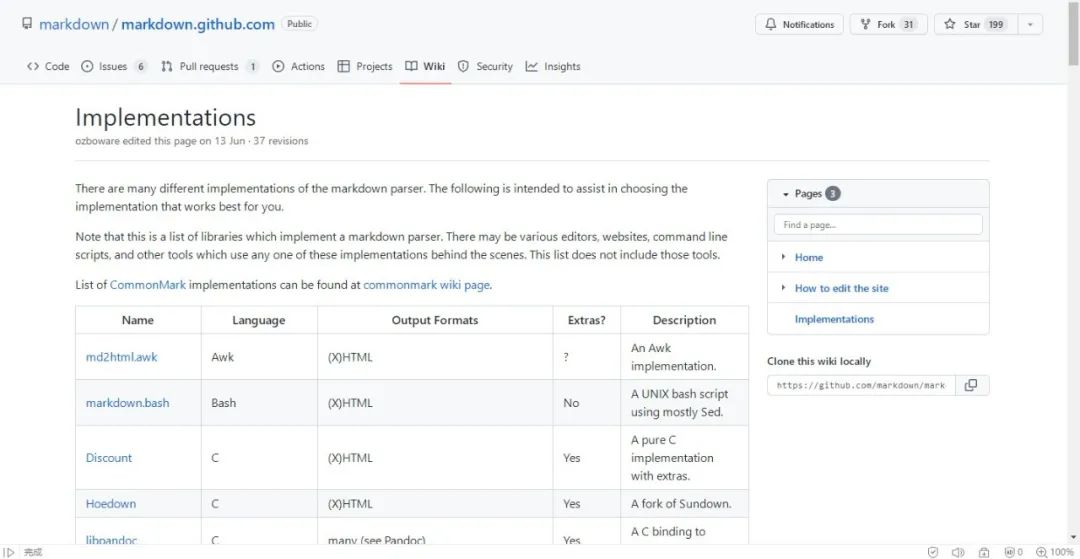Click 'A fork of Sundown.' description
1080x559 pixels.
pos(681,504)
